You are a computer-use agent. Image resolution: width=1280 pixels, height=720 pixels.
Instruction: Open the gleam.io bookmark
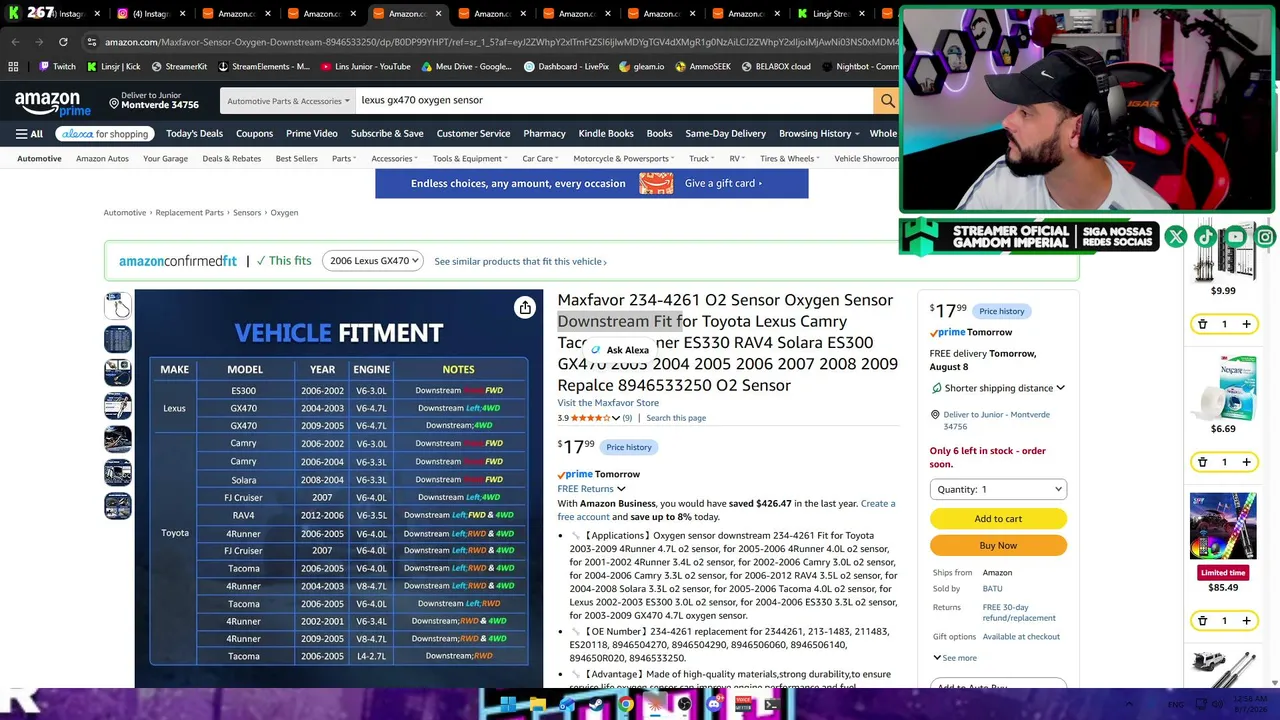click(642, 67)
